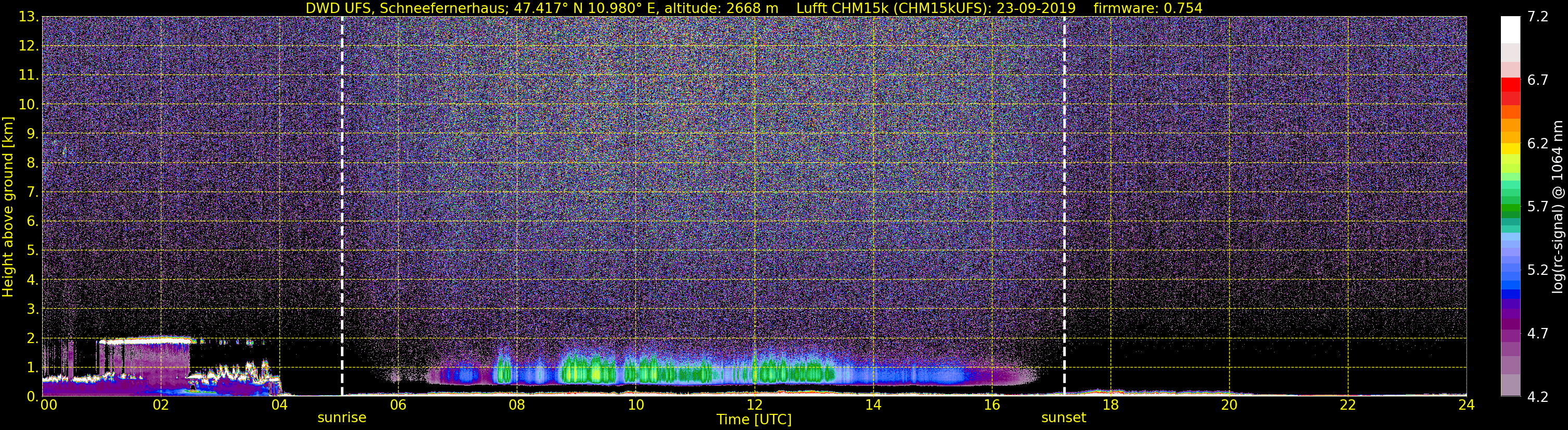Click the "firmware: 0.754" text in title

pos(1148,8)
